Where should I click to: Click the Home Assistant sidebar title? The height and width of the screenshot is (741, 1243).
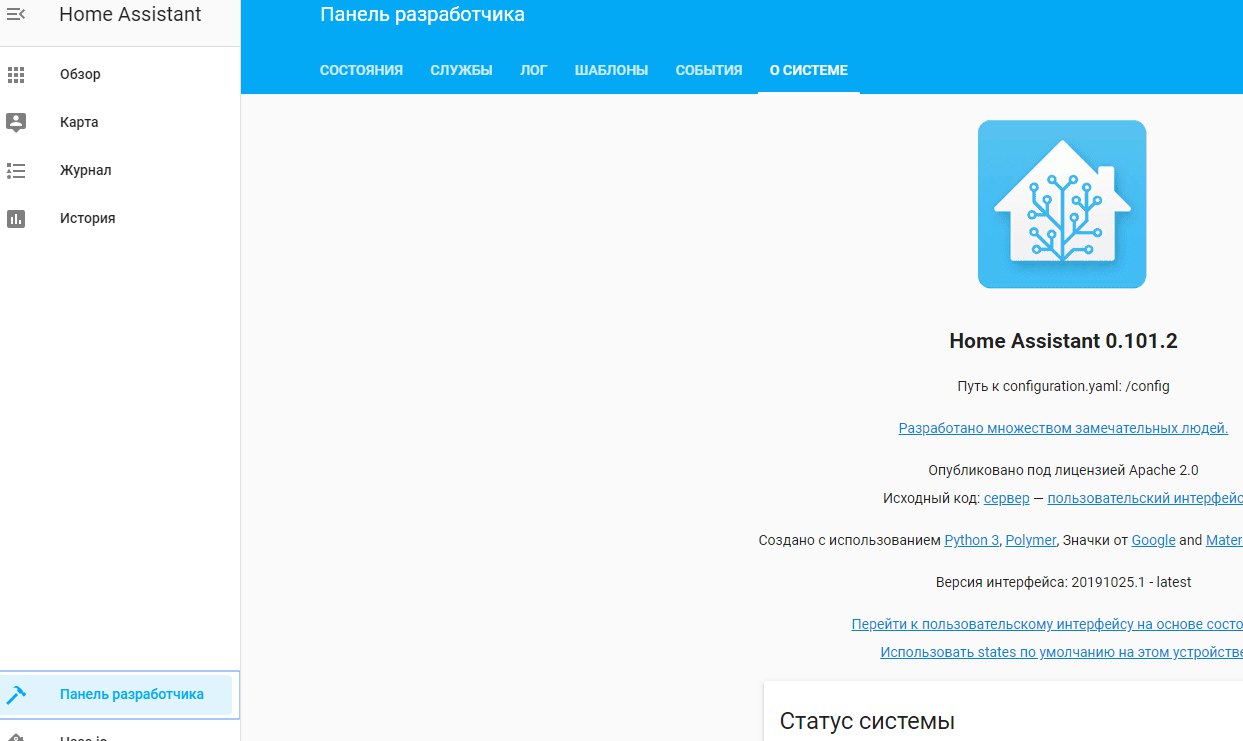tap(130, 15)
